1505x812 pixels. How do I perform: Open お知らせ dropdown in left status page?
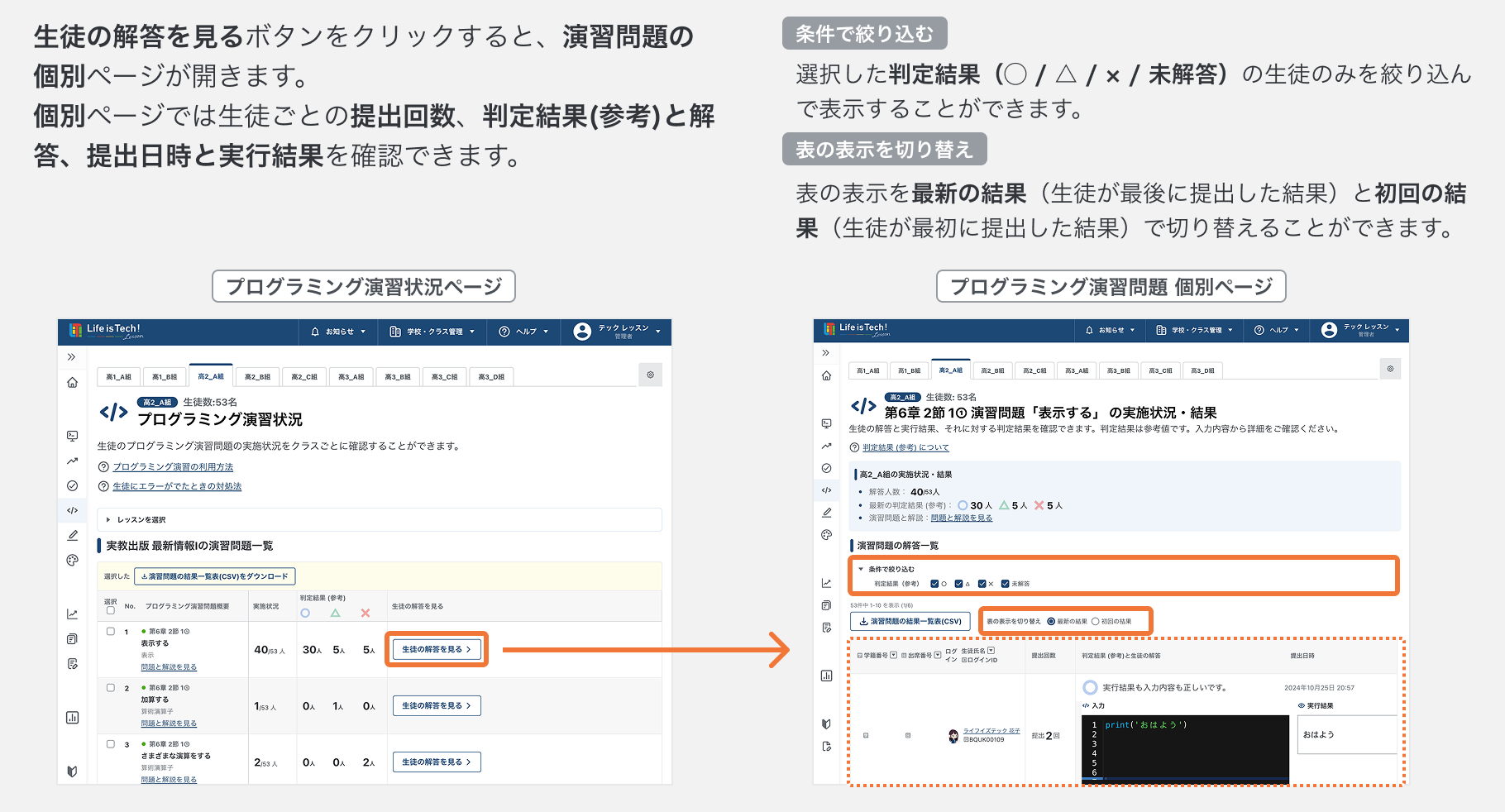pos(337,332)
